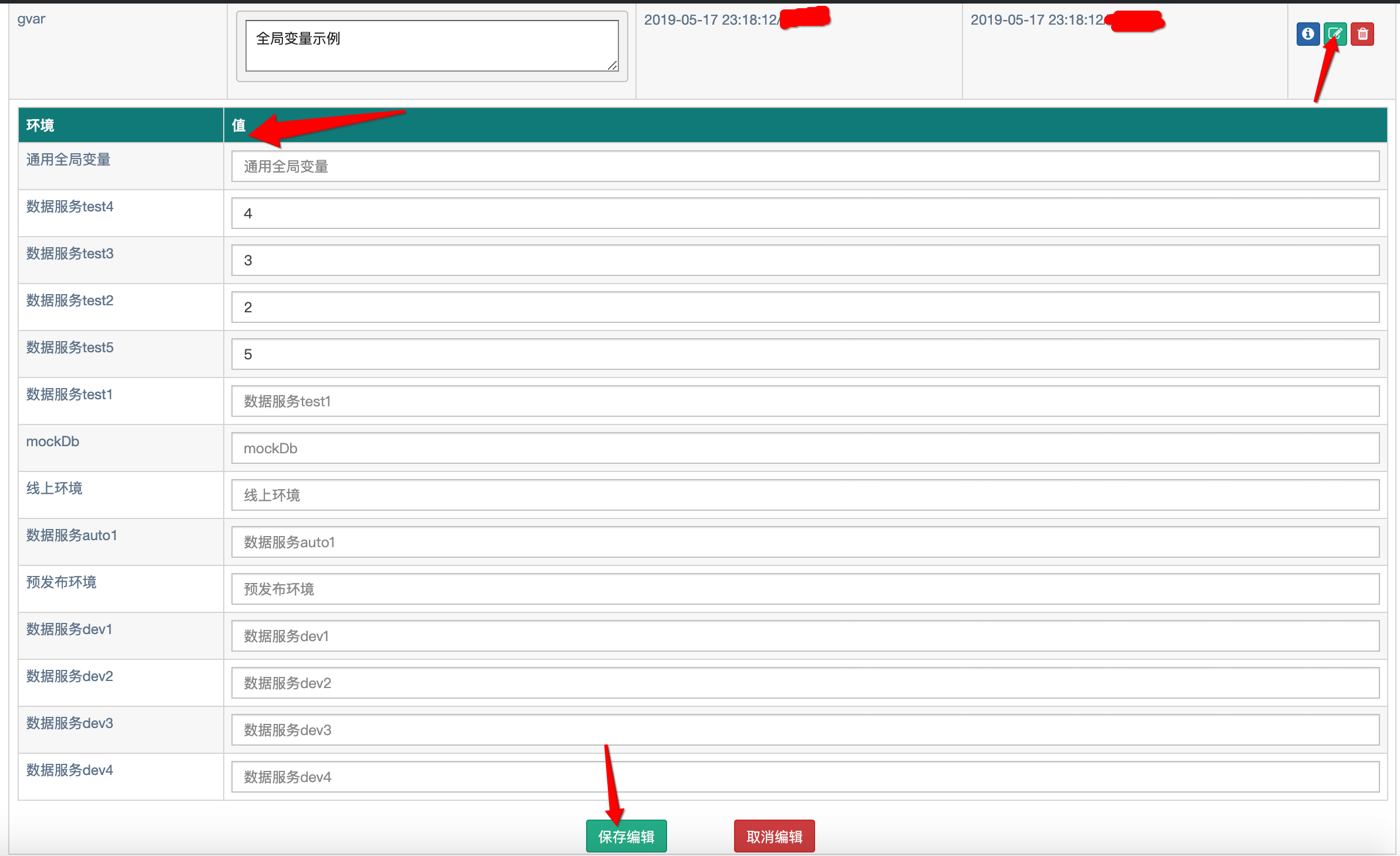This screenshot has width=1400, height=856.
Task: Click the gvar variable name text
Action: [x=31, y=19]
